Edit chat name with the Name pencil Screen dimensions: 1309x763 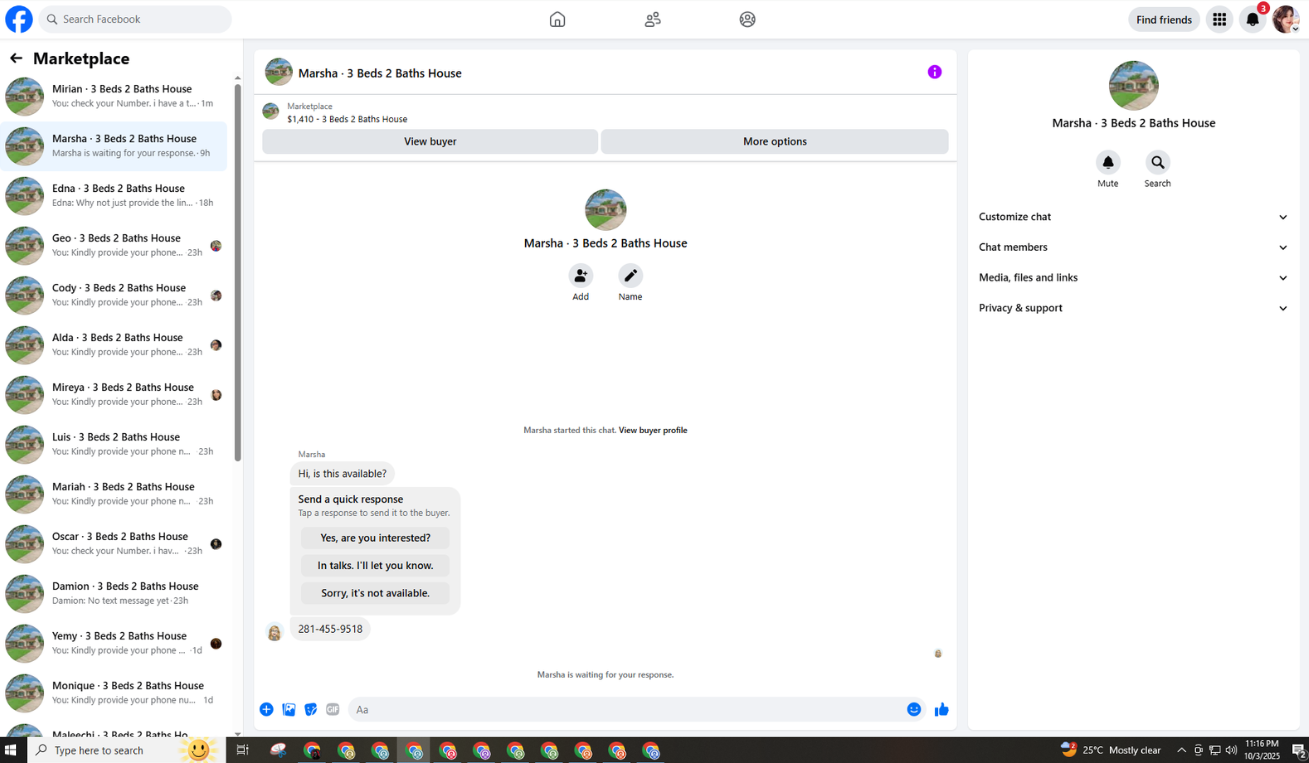coord(630,276)
